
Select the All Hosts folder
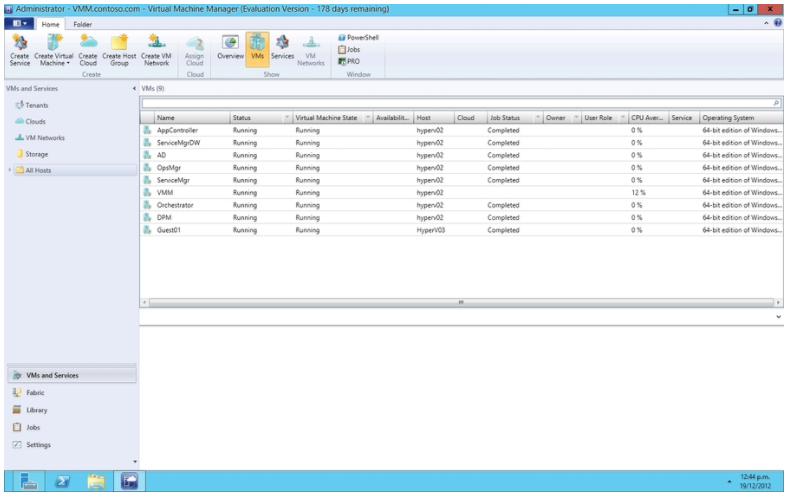75,170
